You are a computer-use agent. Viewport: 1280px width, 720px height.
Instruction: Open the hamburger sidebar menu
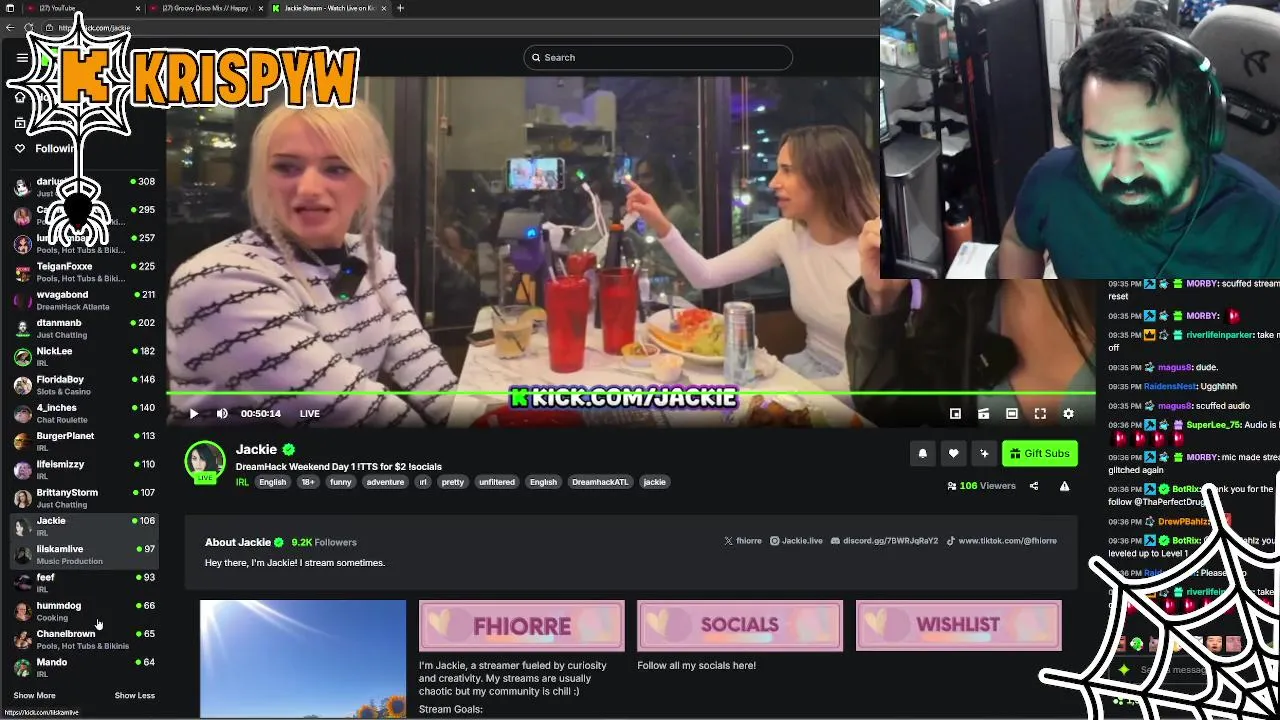point(22,58)
